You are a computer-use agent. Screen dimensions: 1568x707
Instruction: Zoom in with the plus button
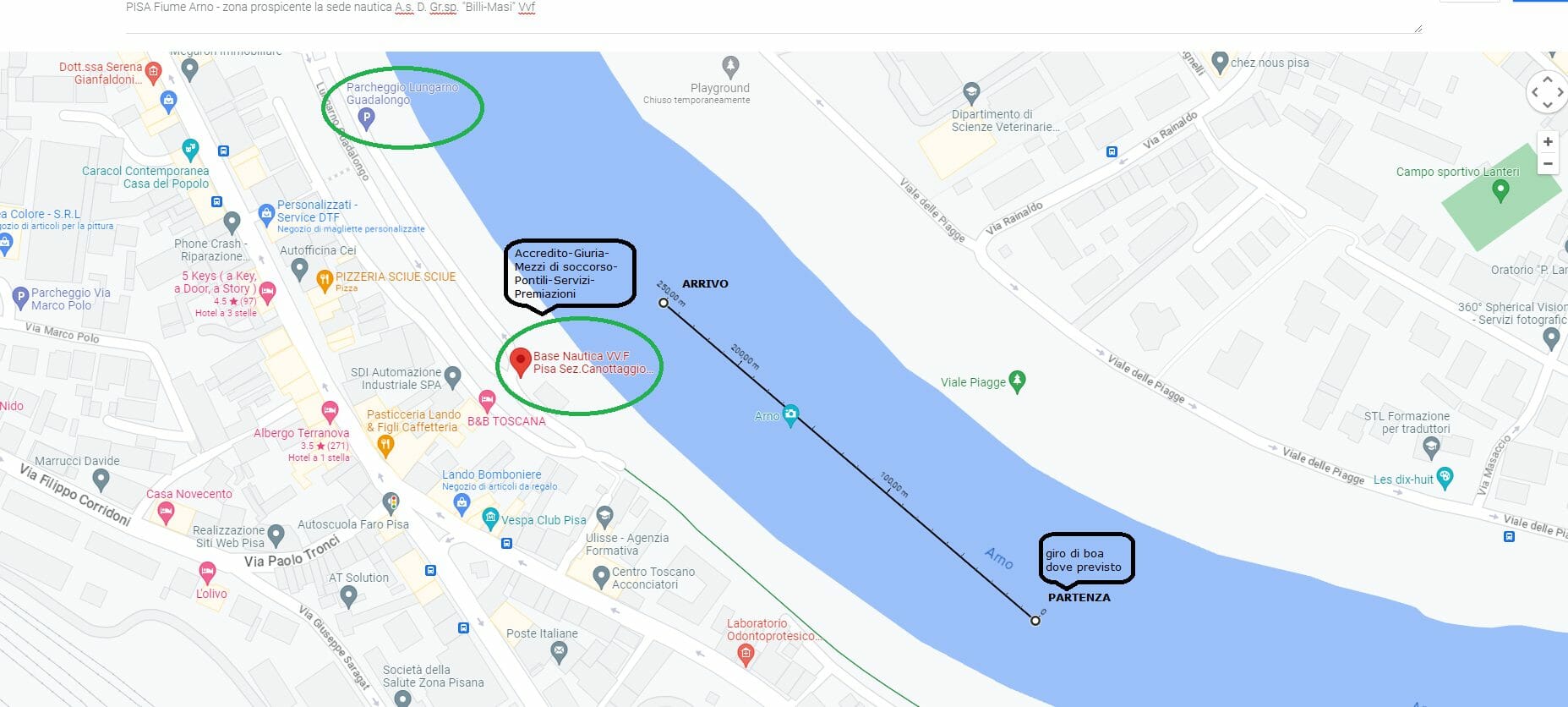[x=1548, y=142]
